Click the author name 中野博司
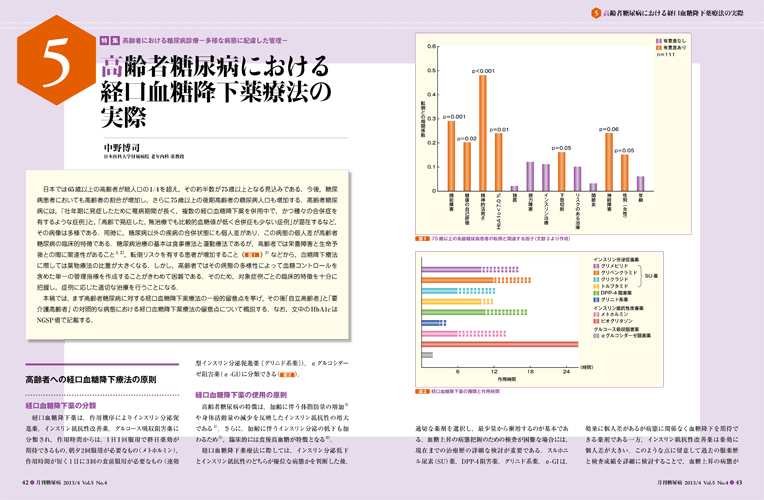This screenshot has width=764, height=500. coord(121,147)
